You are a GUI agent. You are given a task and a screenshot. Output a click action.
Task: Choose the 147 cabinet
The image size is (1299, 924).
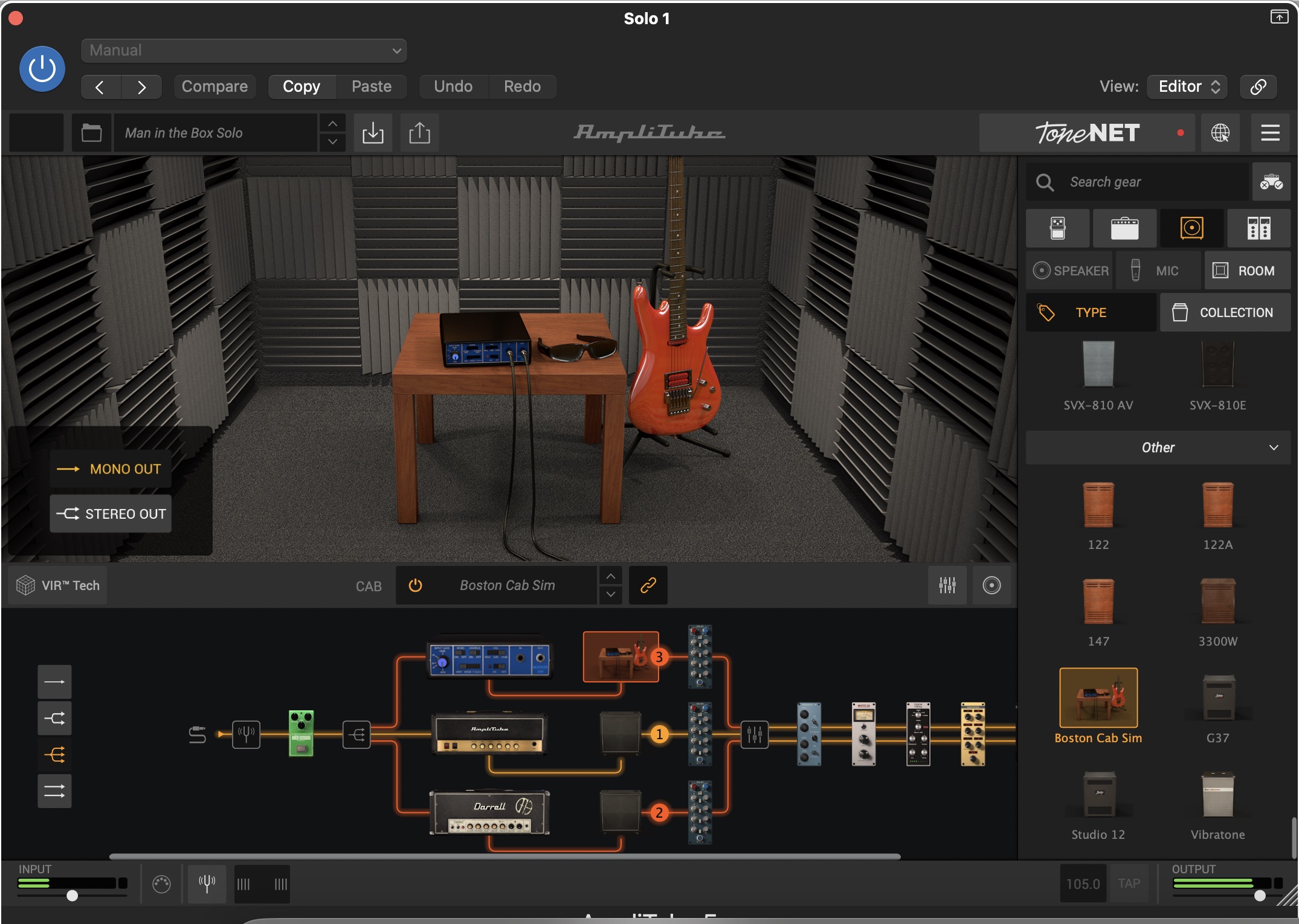pos(1098,612)
